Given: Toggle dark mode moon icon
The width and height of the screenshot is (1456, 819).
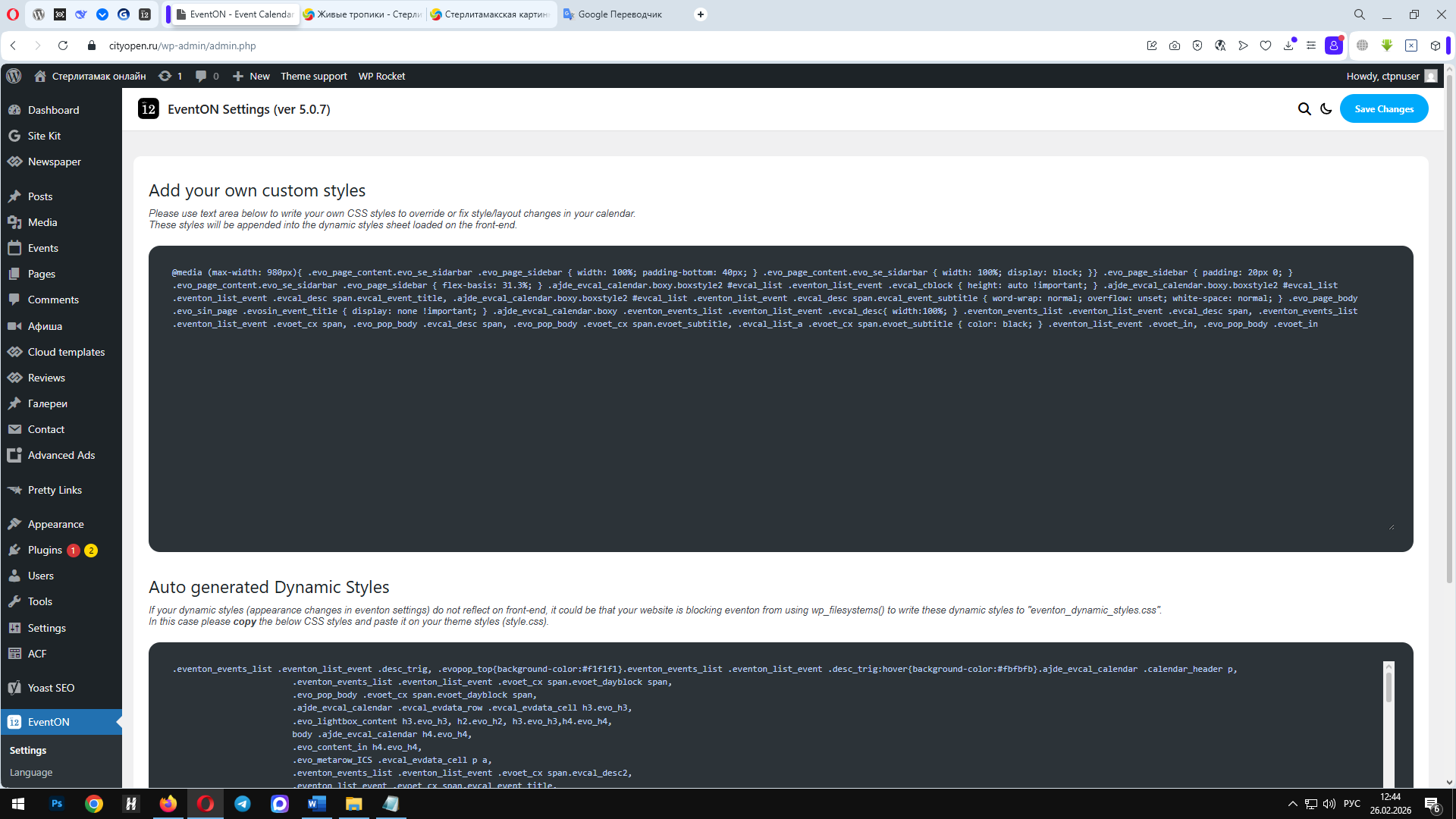Looking at the screenshot, I should tap(1326, 109).
